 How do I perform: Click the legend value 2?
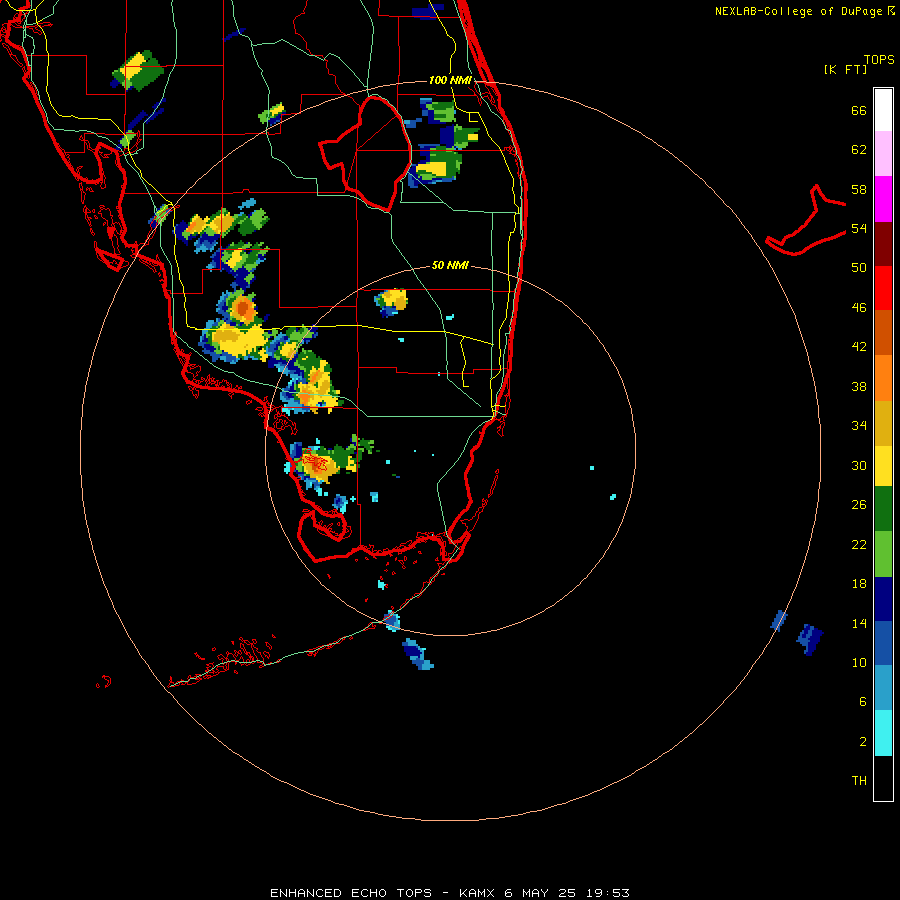863,741
